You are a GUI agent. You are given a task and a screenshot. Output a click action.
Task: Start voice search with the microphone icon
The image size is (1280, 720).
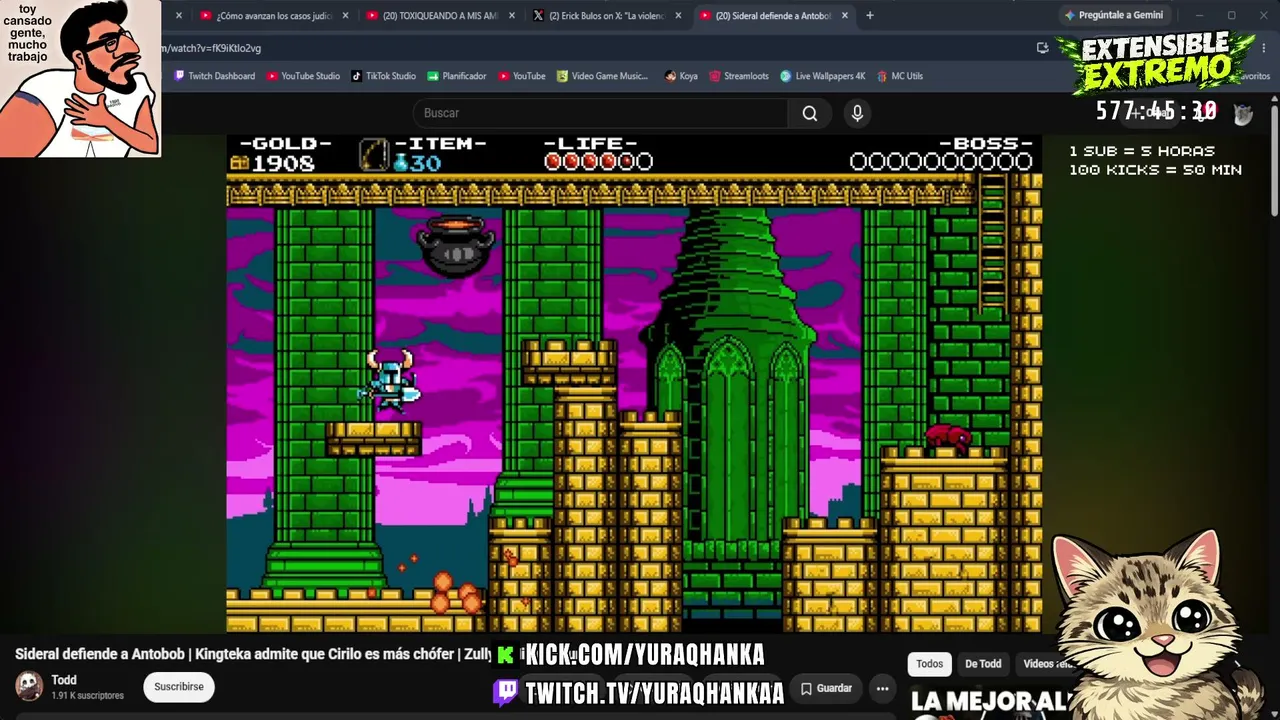click(x=857, y=113)
